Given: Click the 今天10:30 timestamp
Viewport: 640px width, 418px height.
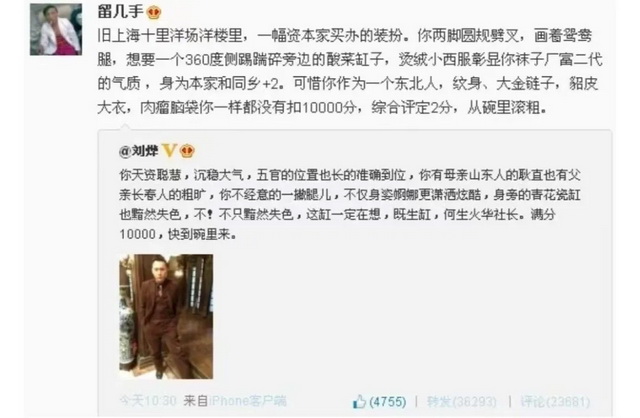Looking at the screenshot, I should [x=148, y=401].
